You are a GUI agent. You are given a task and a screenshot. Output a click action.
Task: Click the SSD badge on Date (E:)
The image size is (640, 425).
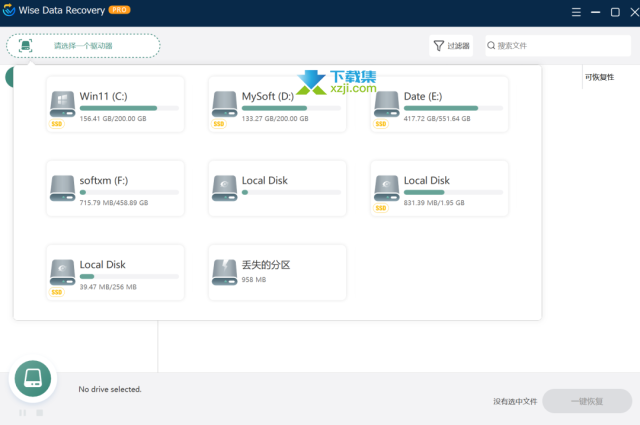(x=381, y=124)
